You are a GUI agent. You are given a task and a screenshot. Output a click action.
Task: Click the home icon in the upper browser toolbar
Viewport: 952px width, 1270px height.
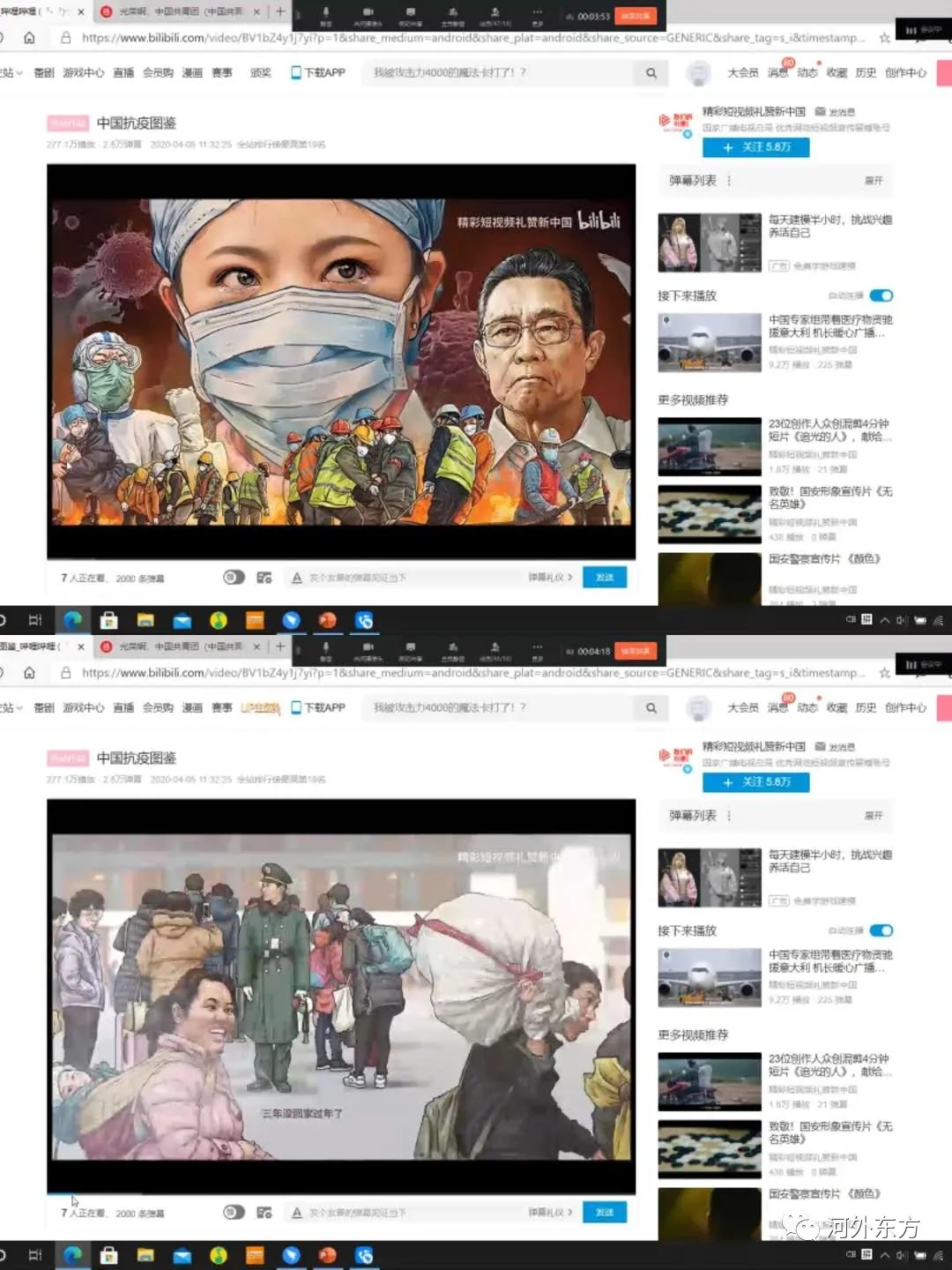pos(29,38)
